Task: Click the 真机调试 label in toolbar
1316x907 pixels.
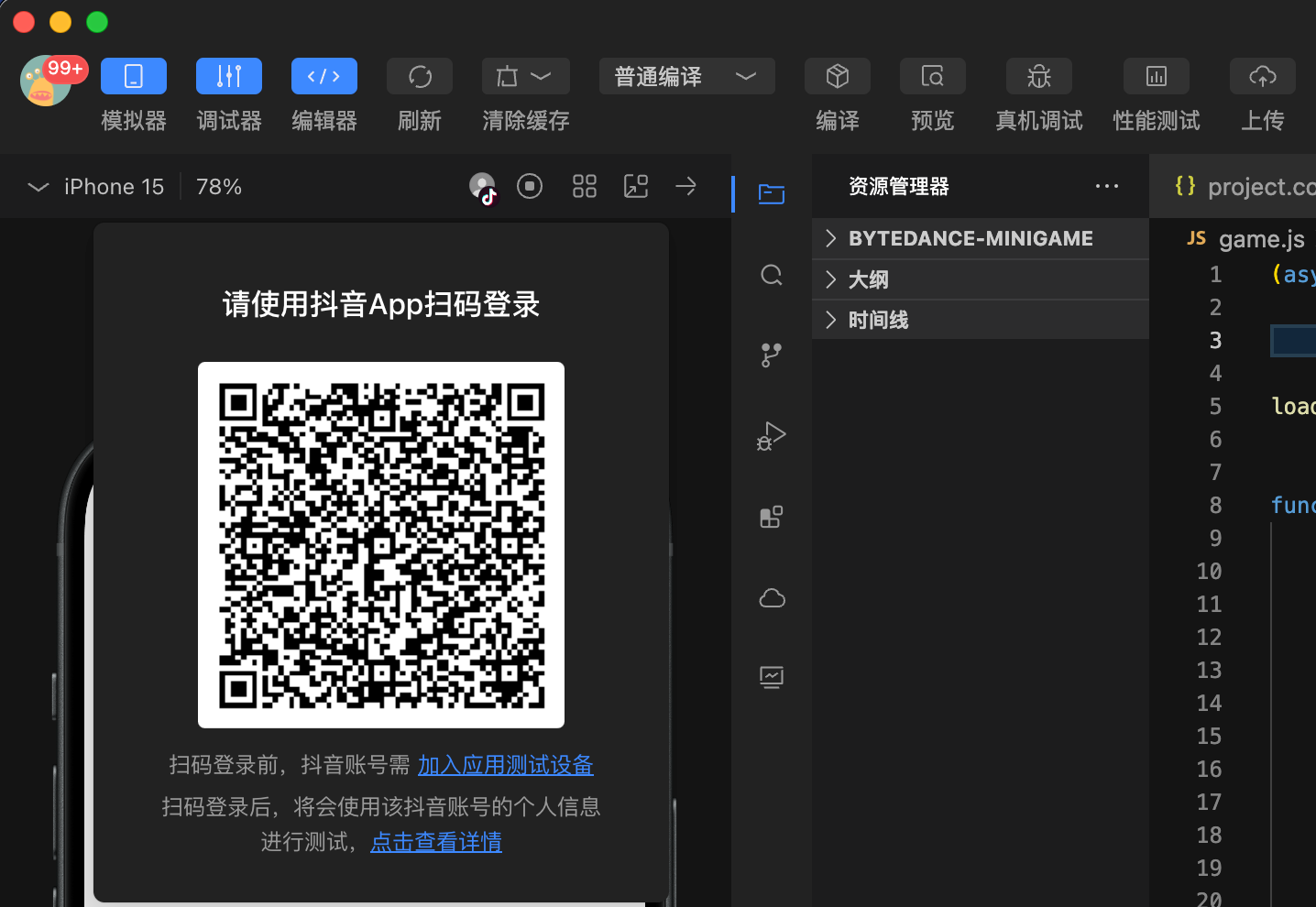Action: 1039,121
